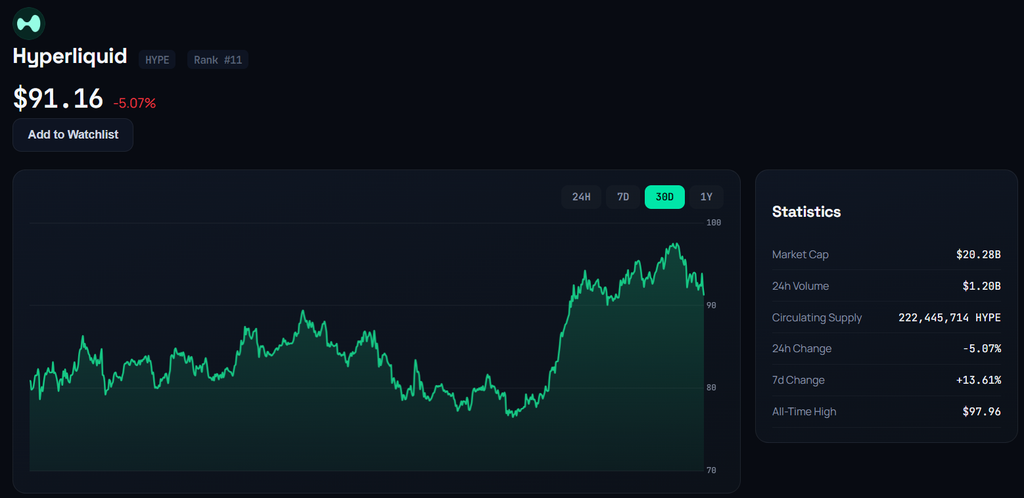Viewport: 1024px width, 498px height.
Task: Switch chart to 24H range
Action: [x=581, y=197]
